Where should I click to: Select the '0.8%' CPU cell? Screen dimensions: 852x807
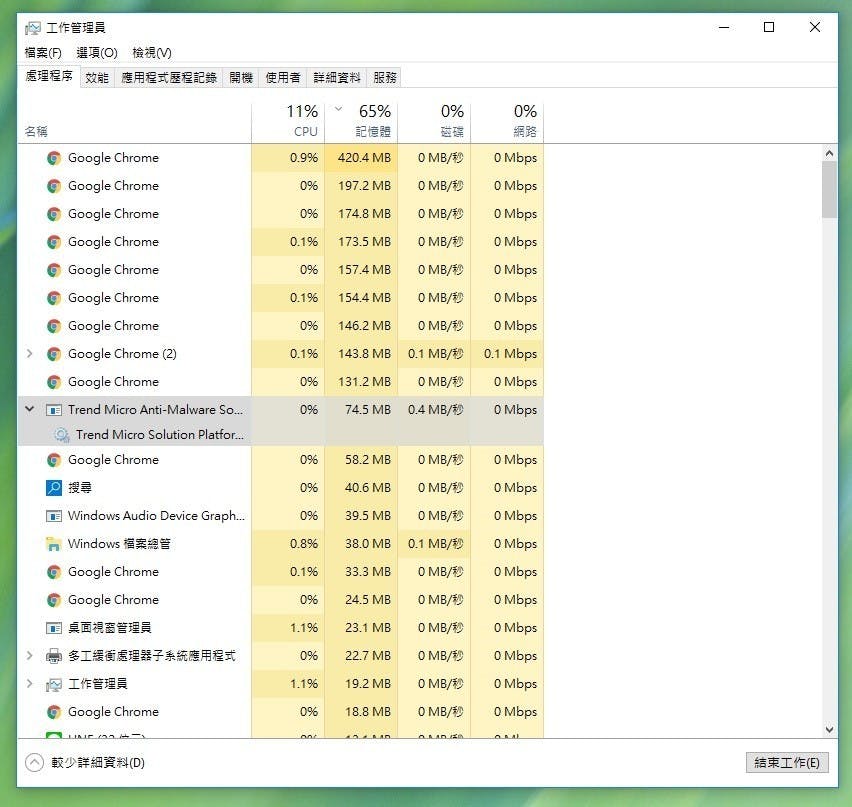(288, 544)
